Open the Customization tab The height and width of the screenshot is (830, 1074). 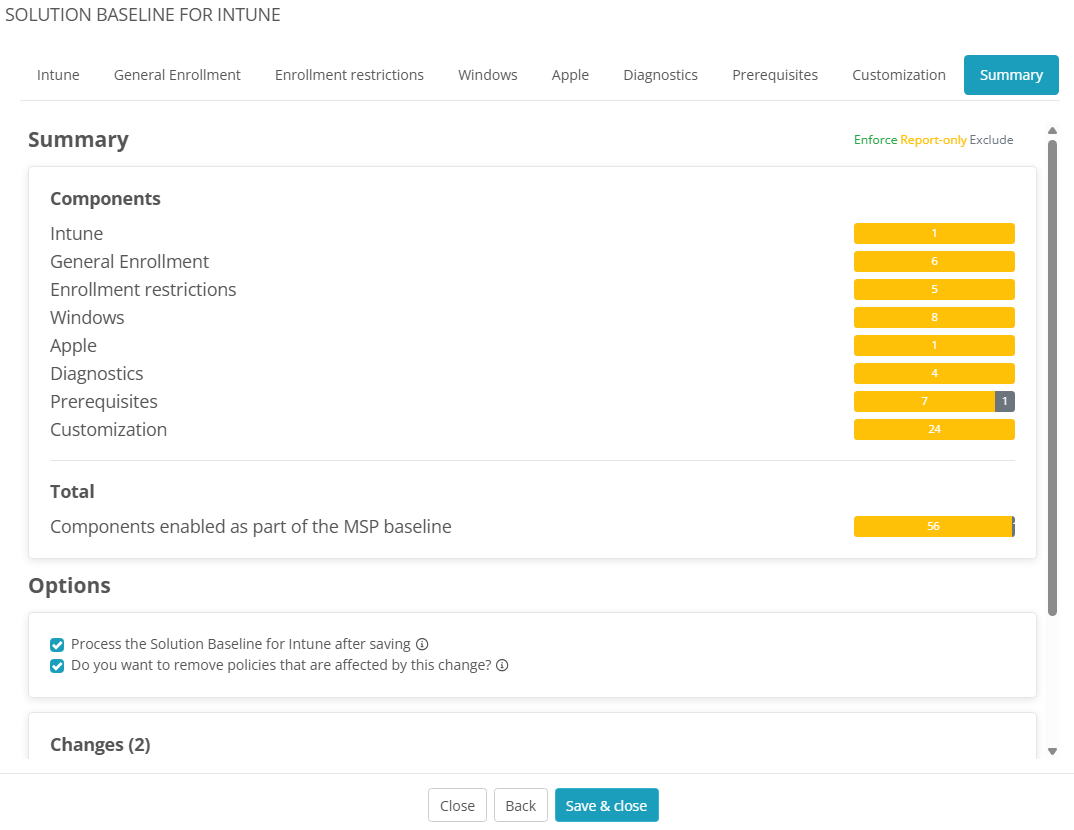pyautogui.click(x=899, y=75)
